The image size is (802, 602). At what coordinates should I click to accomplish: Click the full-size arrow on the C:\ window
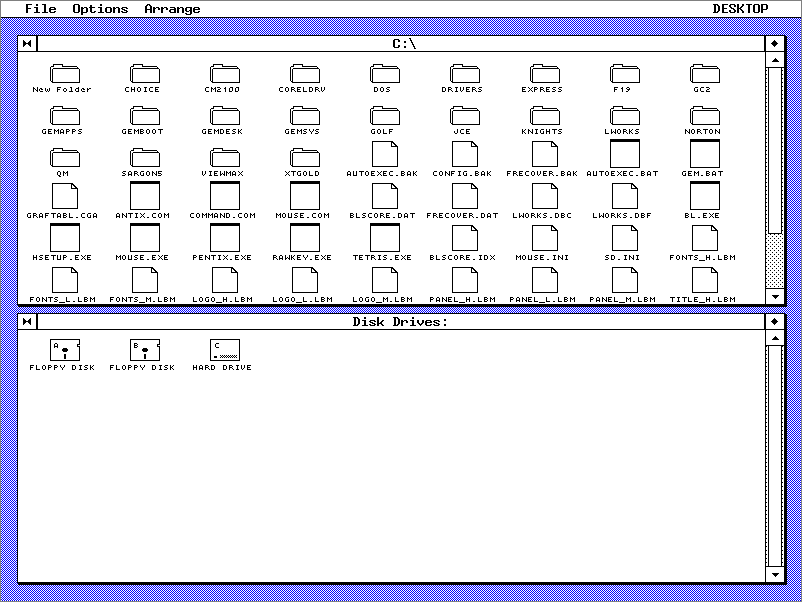(x=774, y=42)
